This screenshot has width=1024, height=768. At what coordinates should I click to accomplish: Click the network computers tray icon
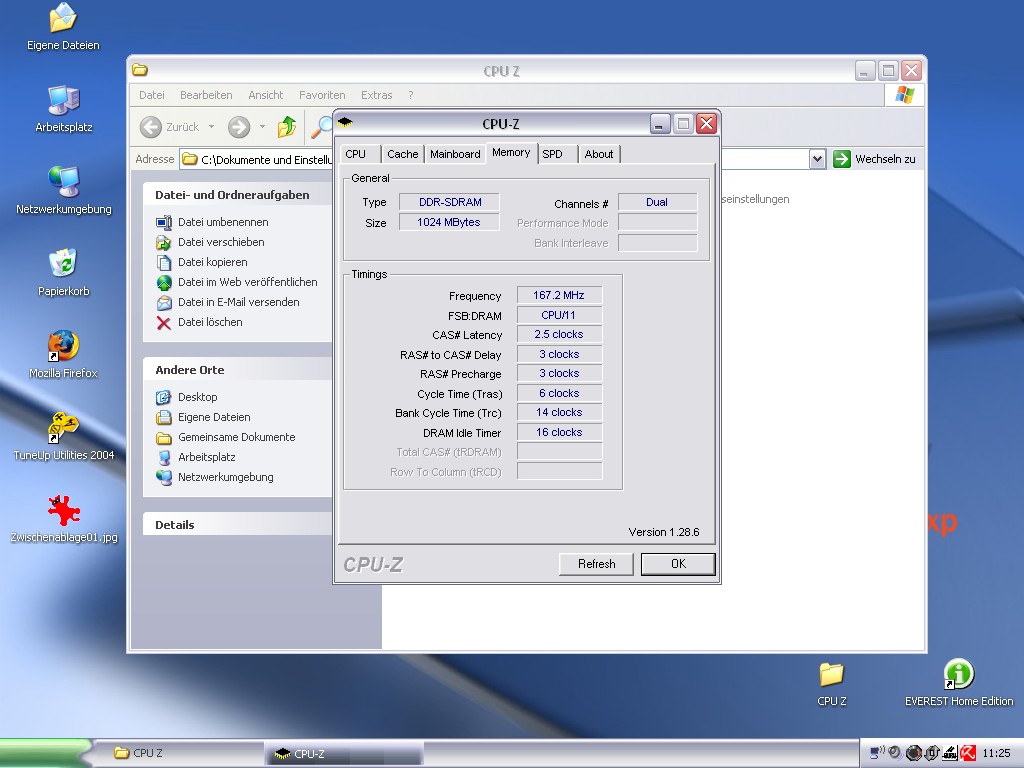pyautogui.click(x=876, y=753)
